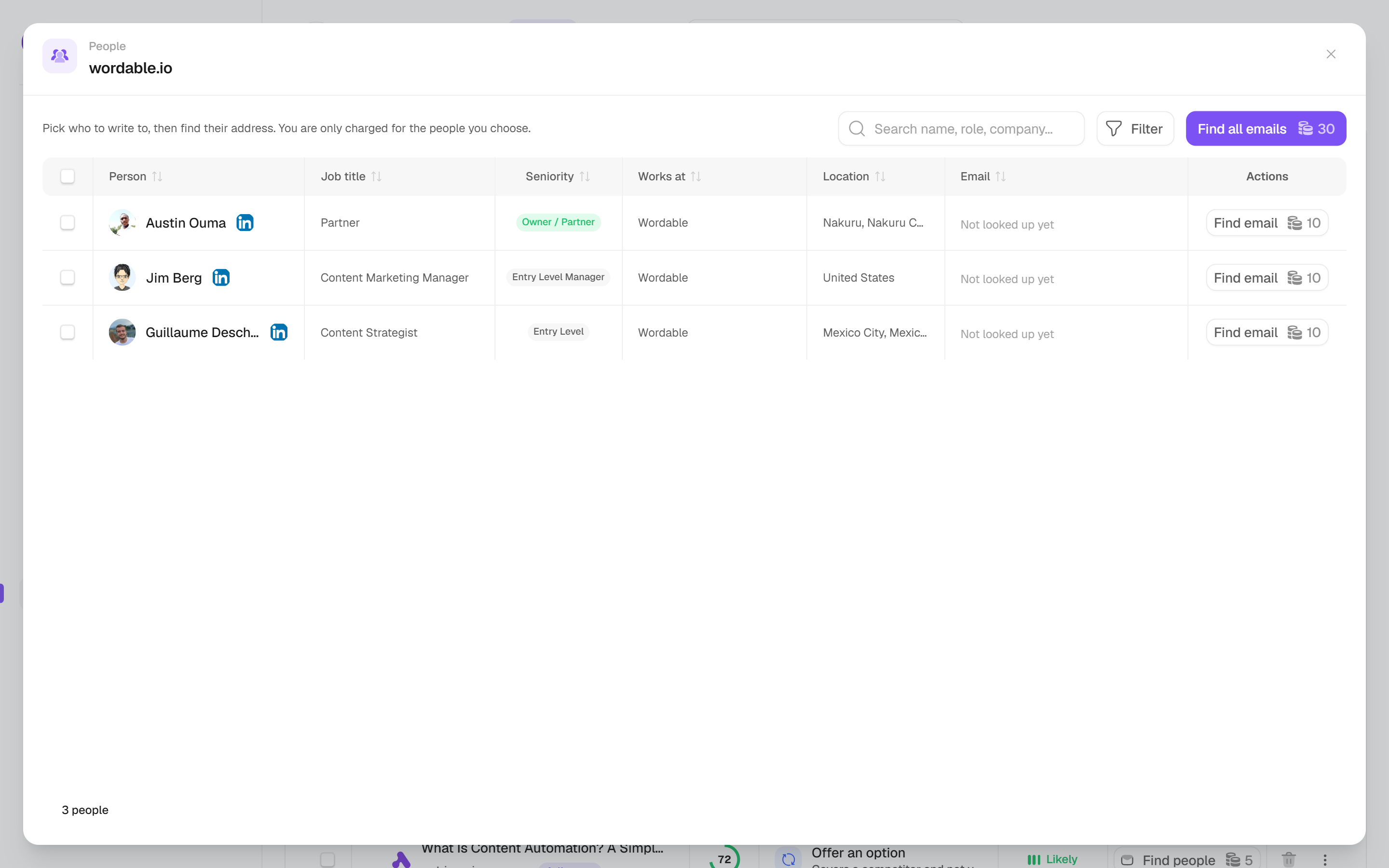Find email for Austin Ouma
1389x868 pixels.
1267,223
